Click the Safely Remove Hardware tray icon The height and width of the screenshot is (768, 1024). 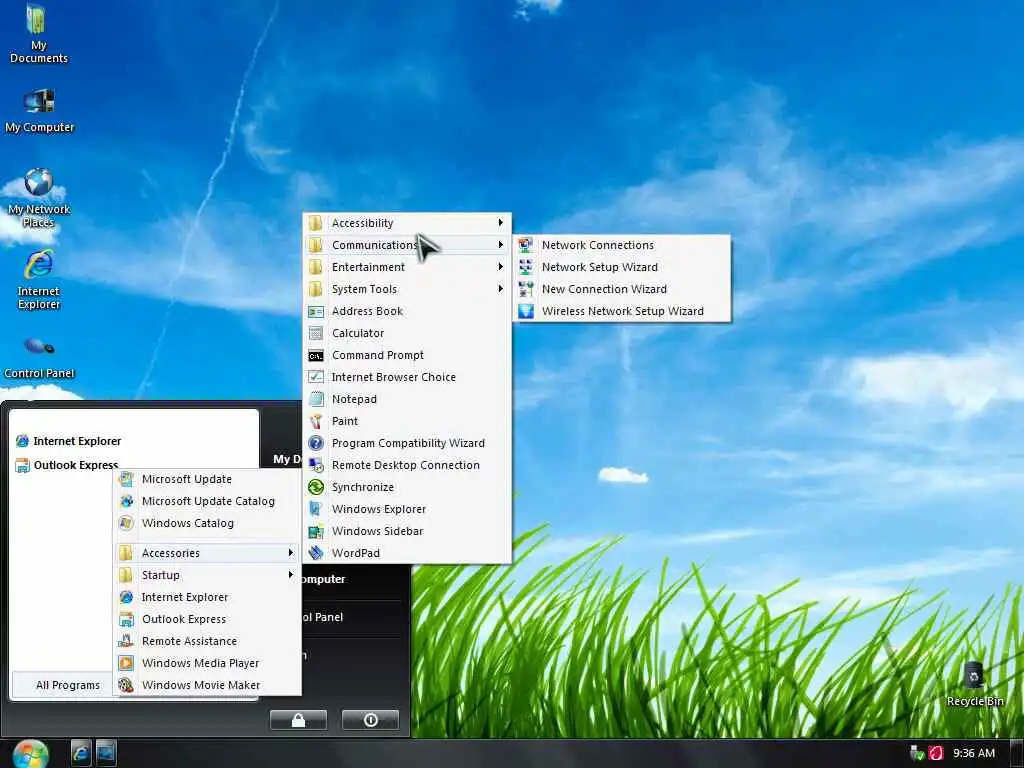click(917, 753)
